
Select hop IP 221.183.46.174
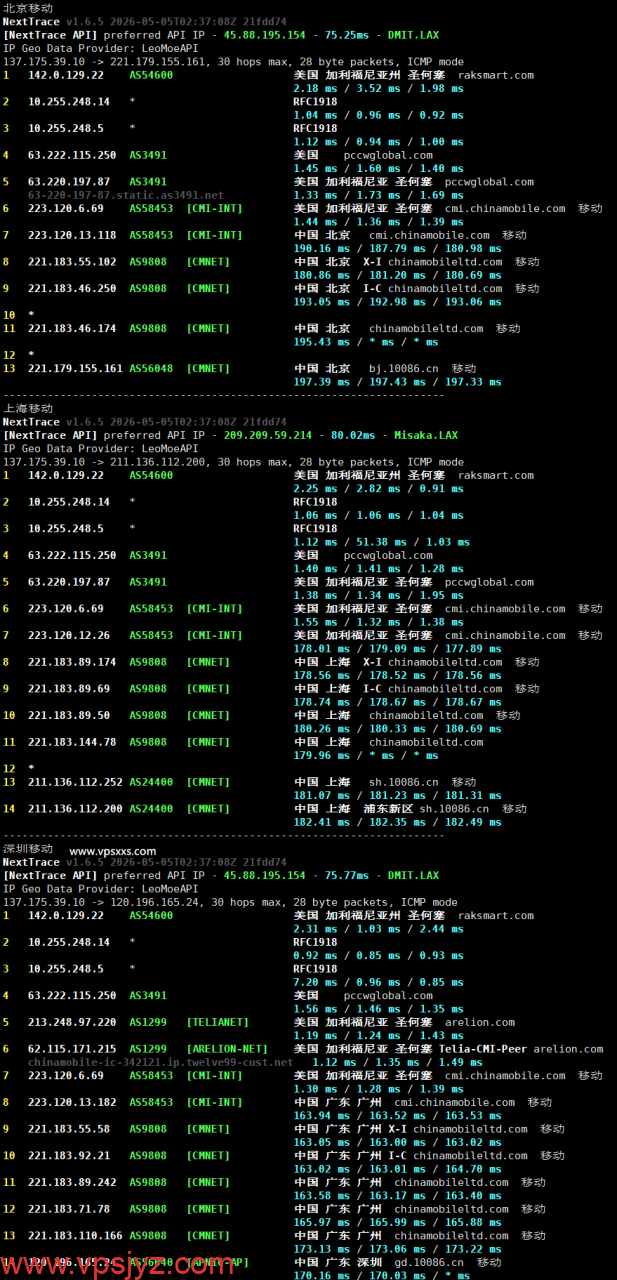point(72,328)
